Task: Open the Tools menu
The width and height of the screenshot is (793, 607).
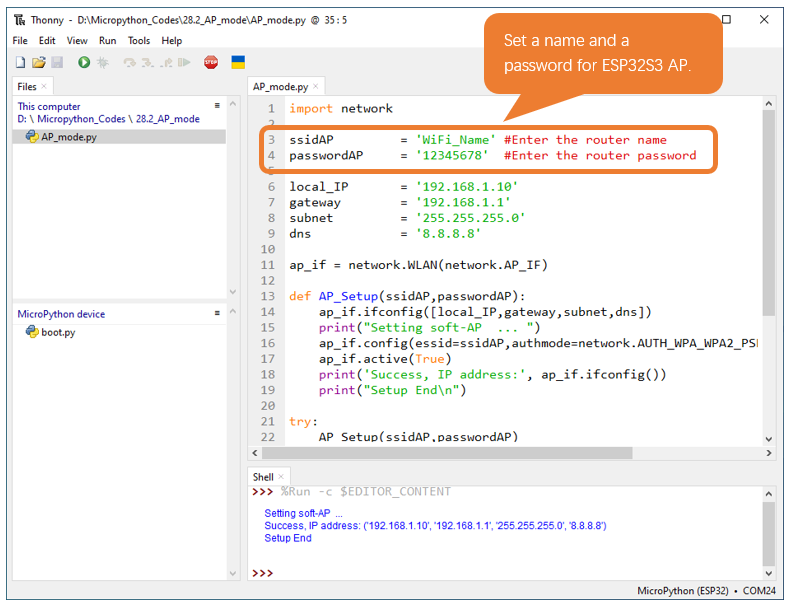Action: [139, 40]
